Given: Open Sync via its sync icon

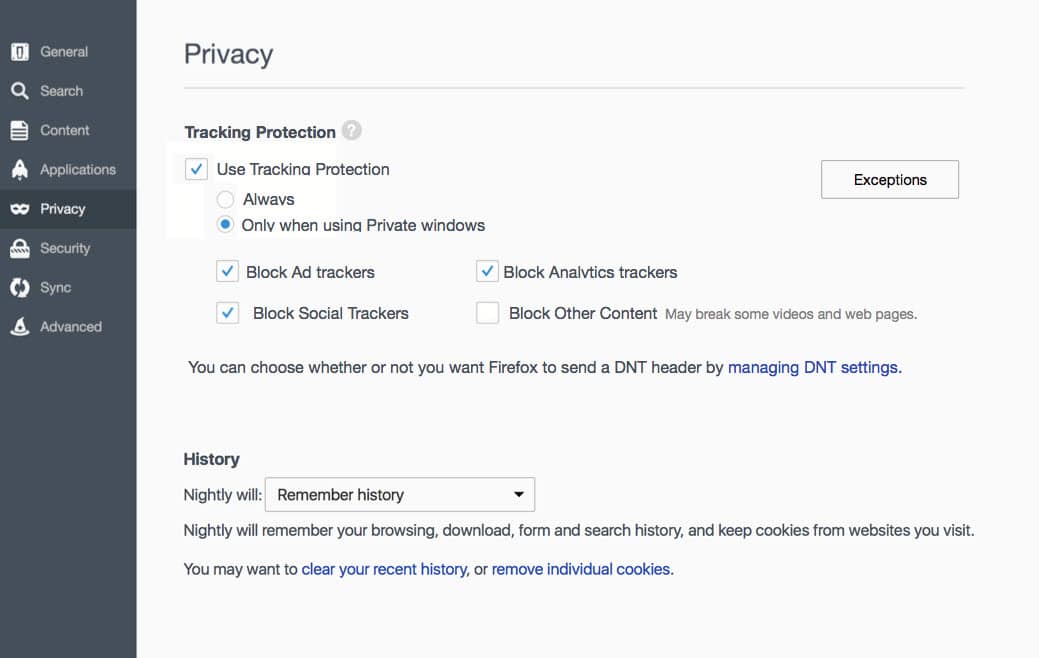Looking at the screenshot, I should pos(20,287).
